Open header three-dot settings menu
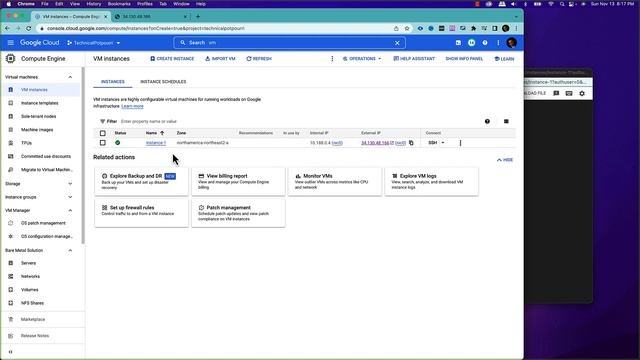This screenshot has height=360, width=640. (x=498, y=42)
